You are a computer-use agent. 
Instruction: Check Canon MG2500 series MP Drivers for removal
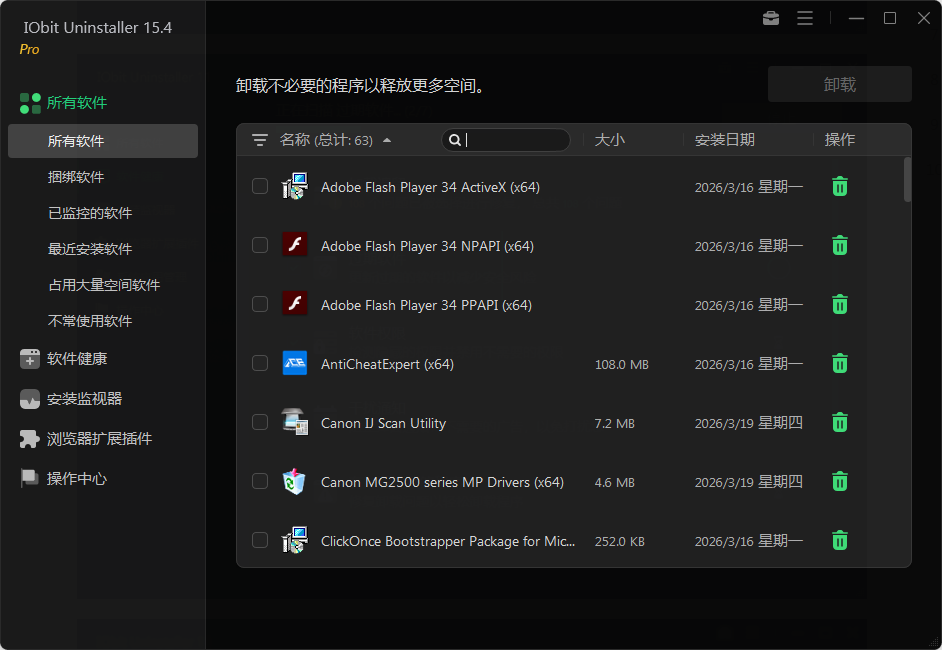coord(260,481)
